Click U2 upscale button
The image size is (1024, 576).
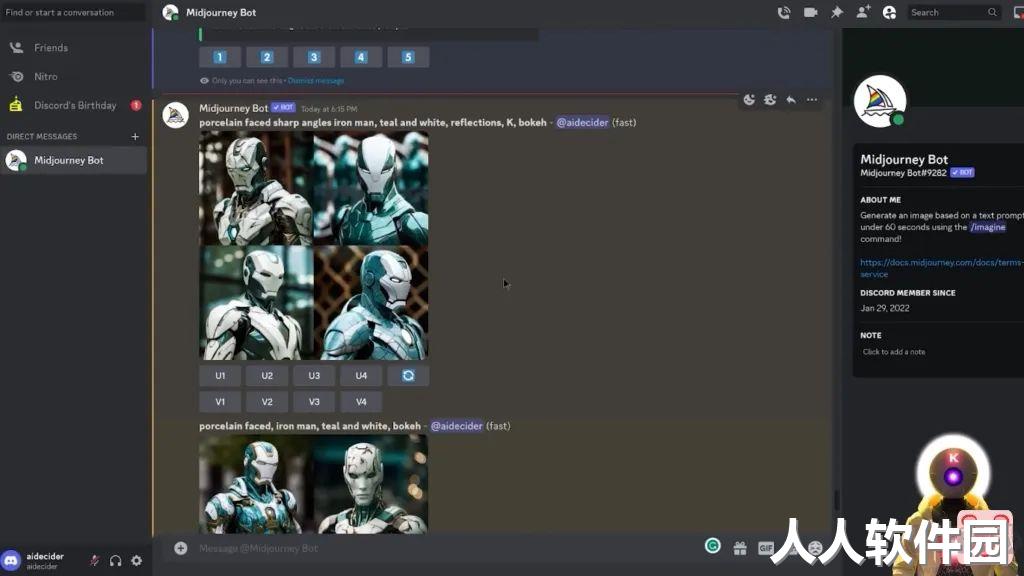coord(267,376)
